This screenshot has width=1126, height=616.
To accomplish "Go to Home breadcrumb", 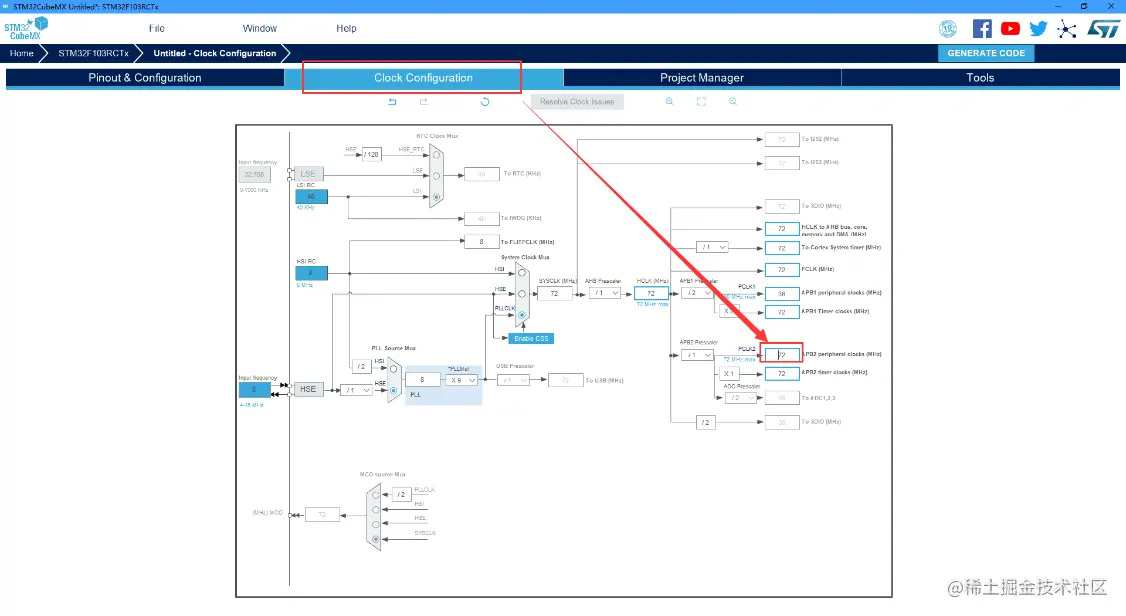I will [x=22, y=53].
